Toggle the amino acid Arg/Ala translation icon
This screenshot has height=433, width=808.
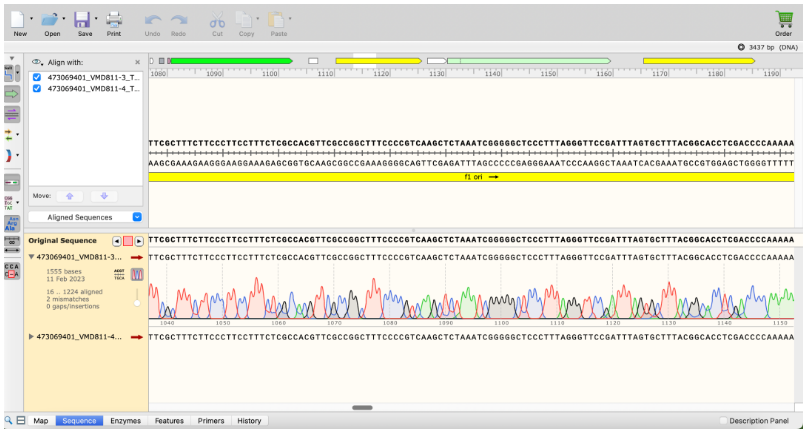click(x=10, y=223)
